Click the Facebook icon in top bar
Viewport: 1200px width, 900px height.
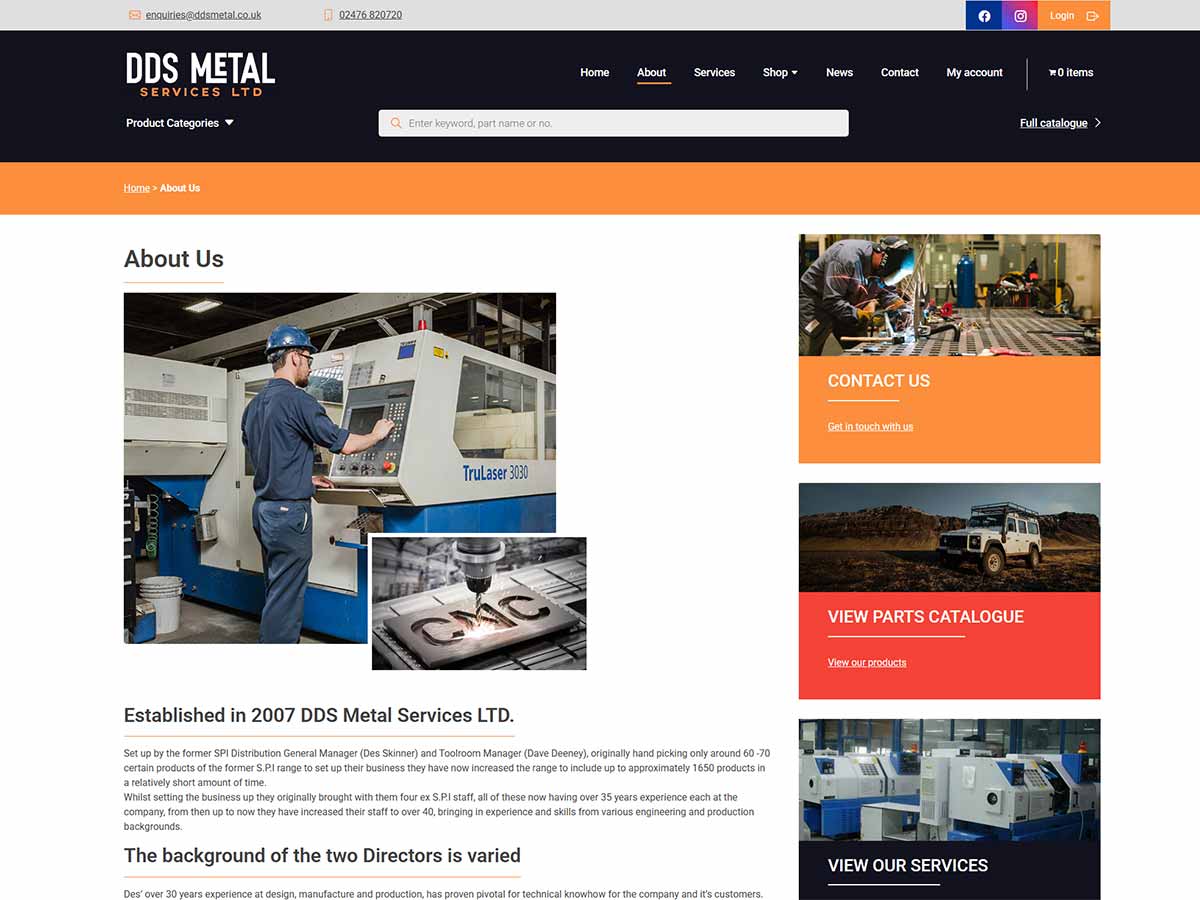pyautogui.click(x=984, y=16)
